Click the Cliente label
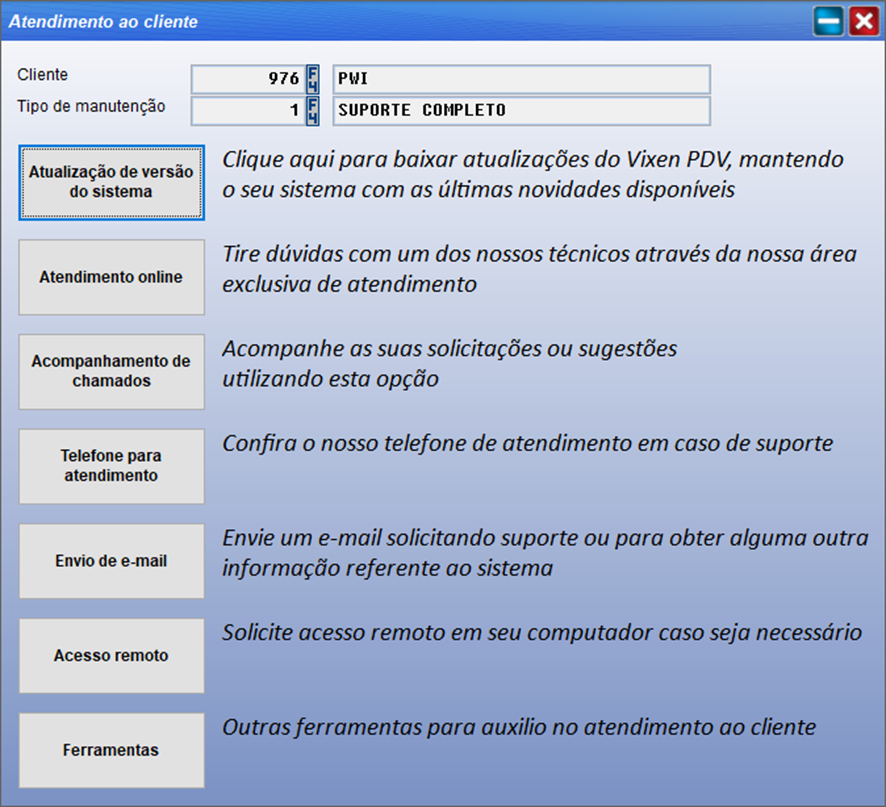The height and width of the screenshot is (807, 886). tap(43, 75)
